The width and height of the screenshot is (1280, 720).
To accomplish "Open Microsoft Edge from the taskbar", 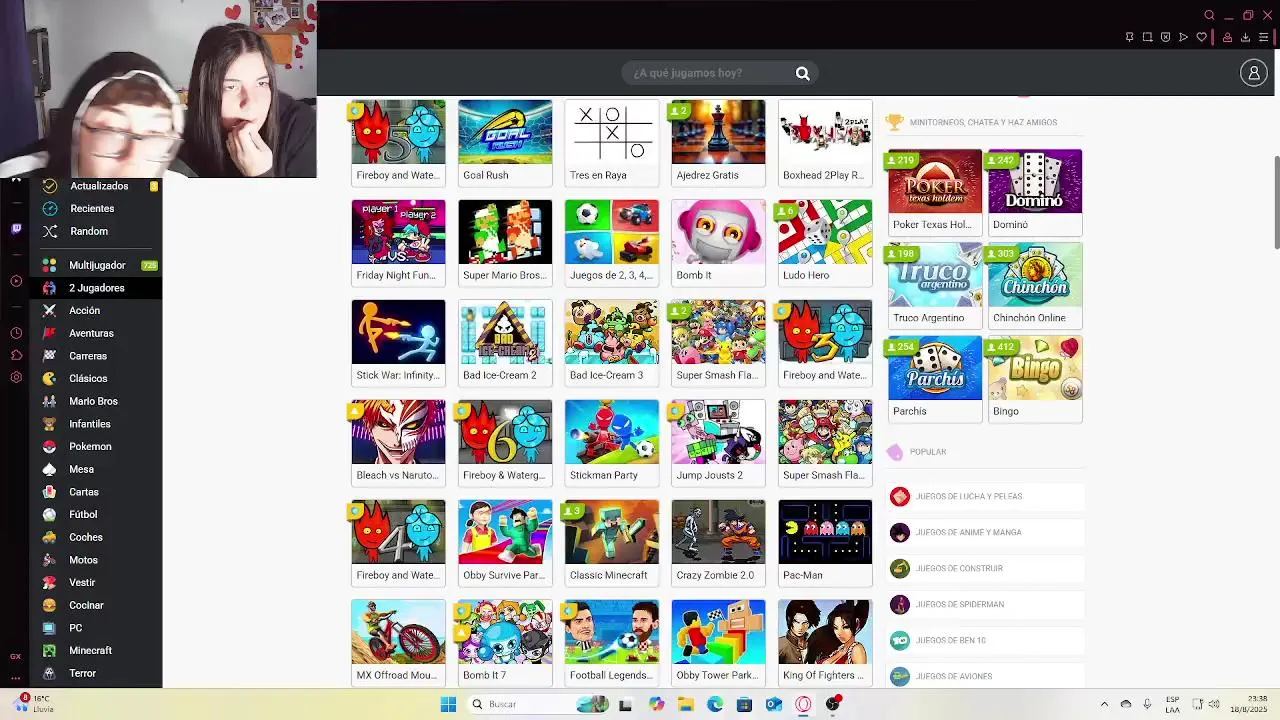I will coord(715,704).
